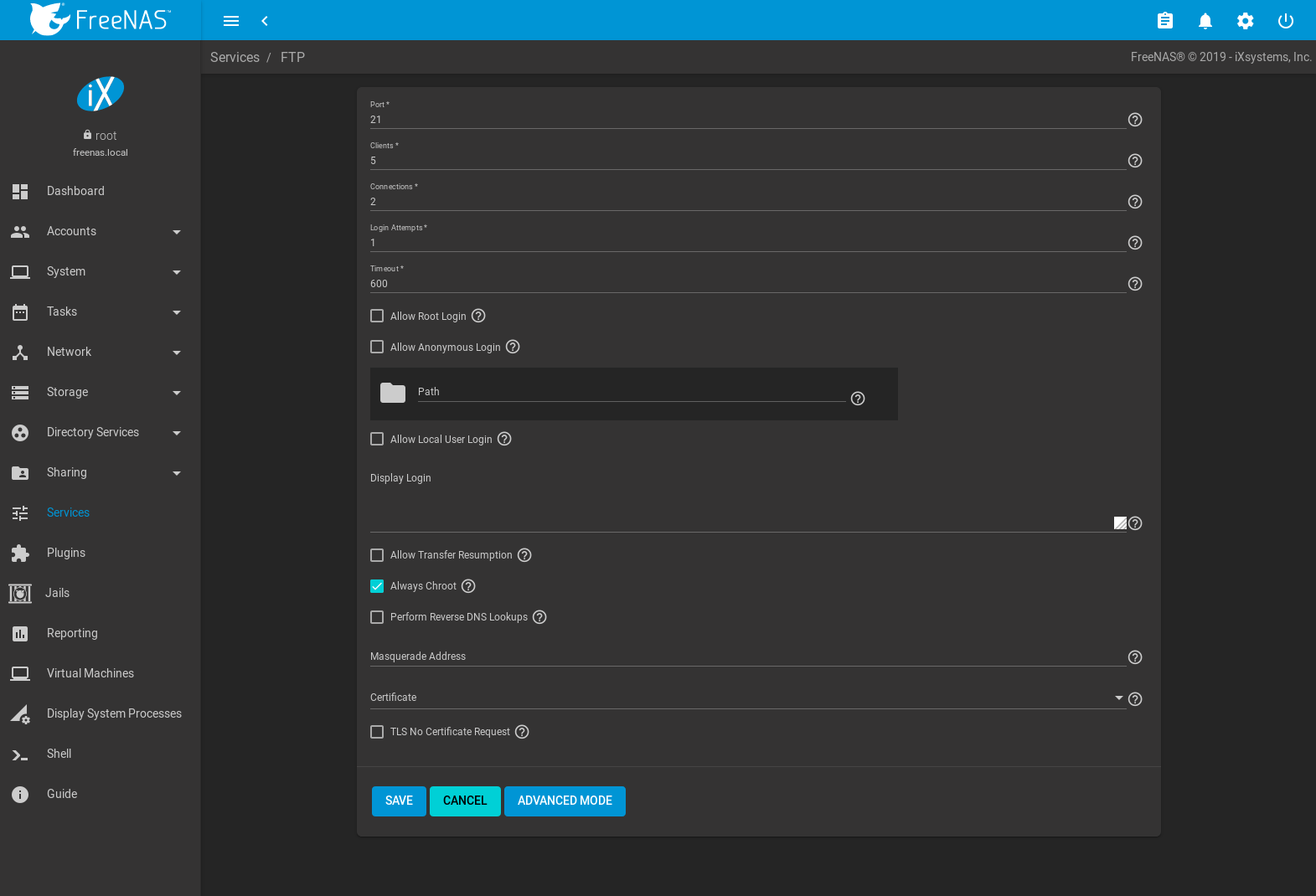
Task: Open Dashboard in the sidebar
Action: pyautogui.click(x=101, y=191)
